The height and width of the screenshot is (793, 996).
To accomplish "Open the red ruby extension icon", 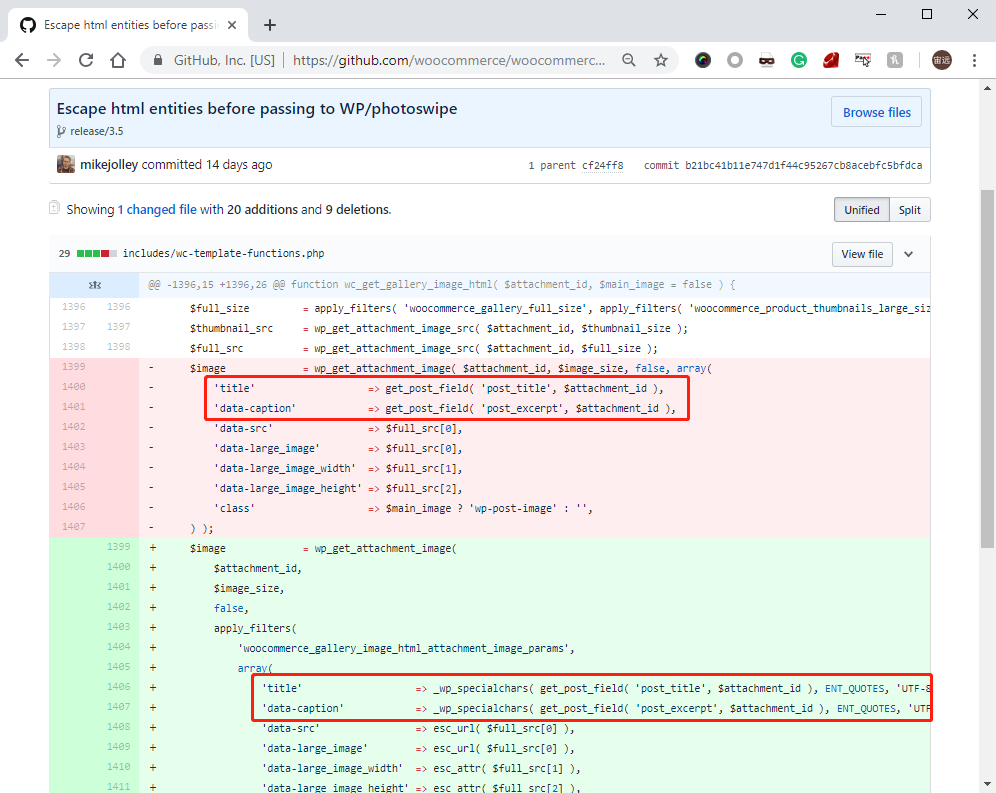I will [831, 60].
